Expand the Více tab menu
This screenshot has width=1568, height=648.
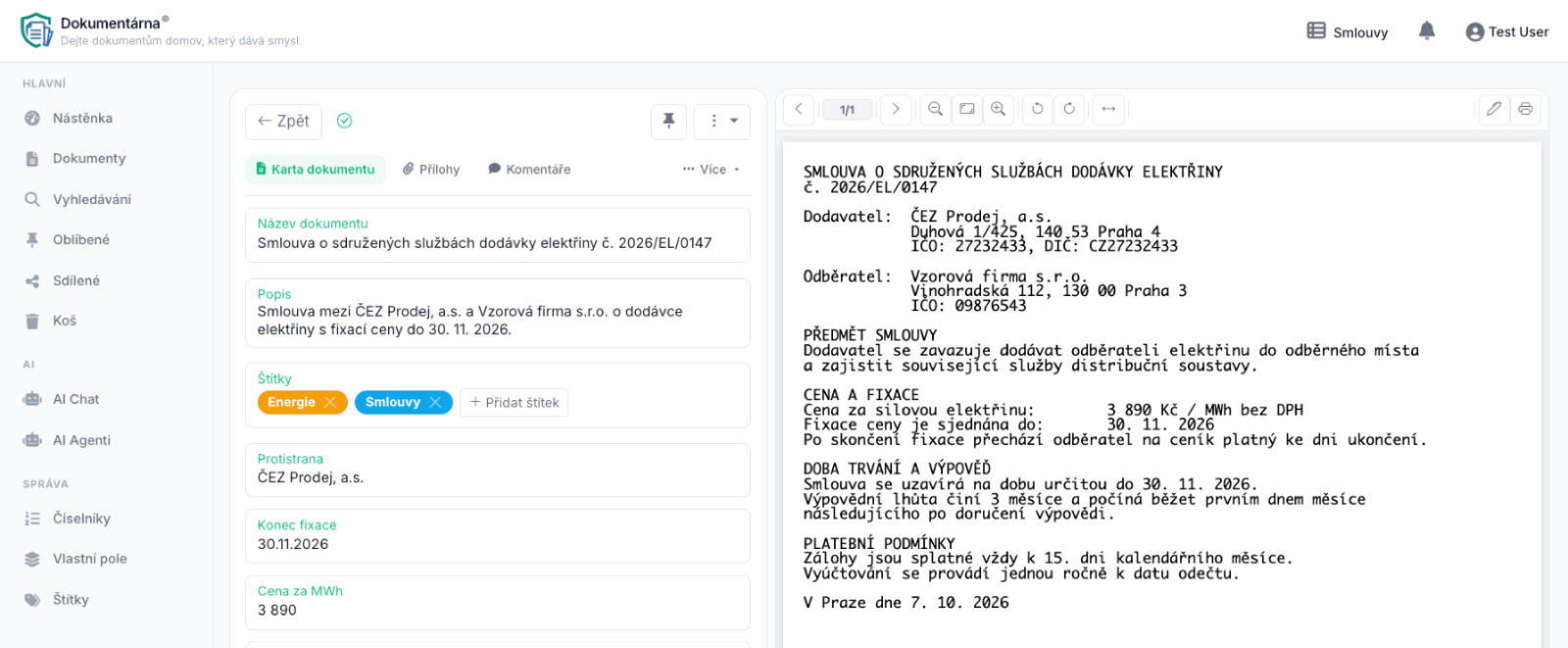(711, 170)
